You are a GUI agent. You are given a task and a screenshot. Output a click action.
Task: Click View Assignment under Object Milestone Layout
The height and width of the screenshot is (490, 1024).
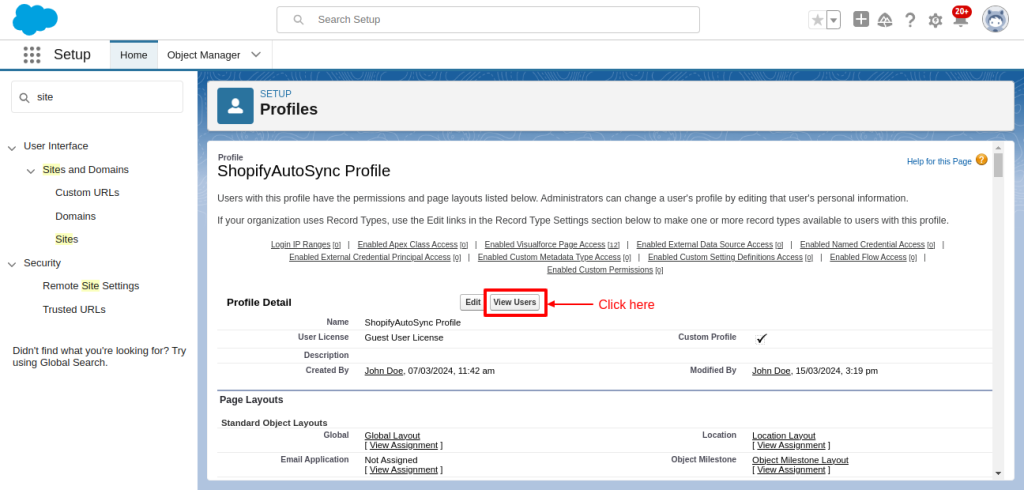[x=792, y=470]
